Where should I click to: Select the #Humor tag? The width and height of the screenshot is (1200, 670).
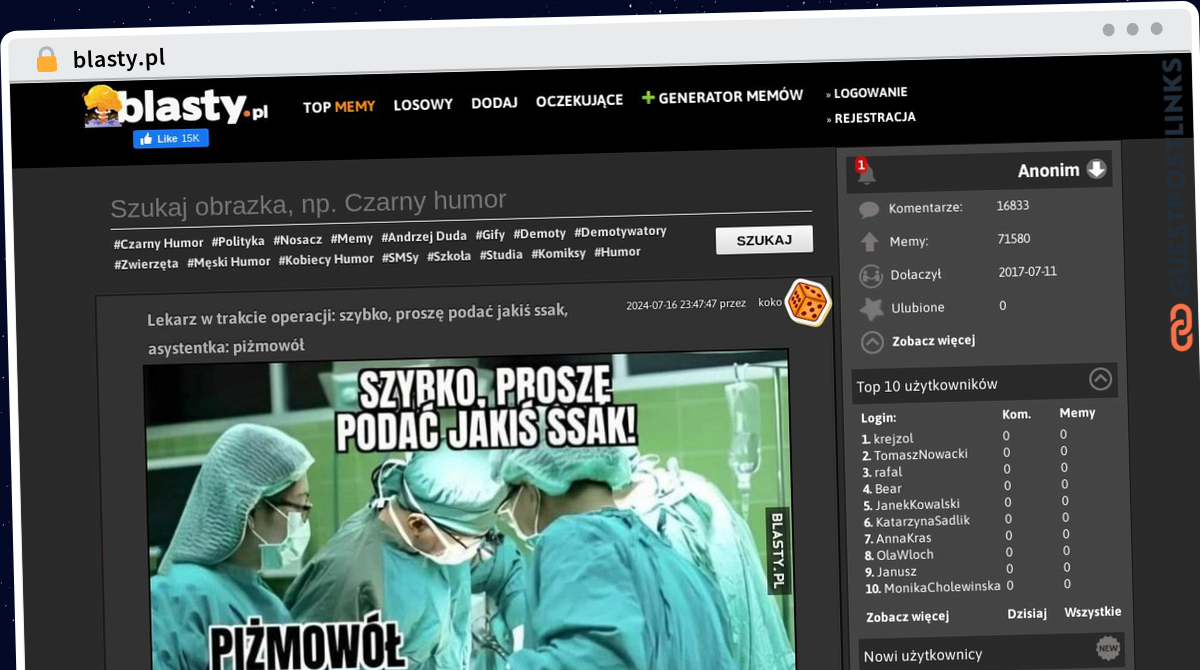[x=617, y=252]
